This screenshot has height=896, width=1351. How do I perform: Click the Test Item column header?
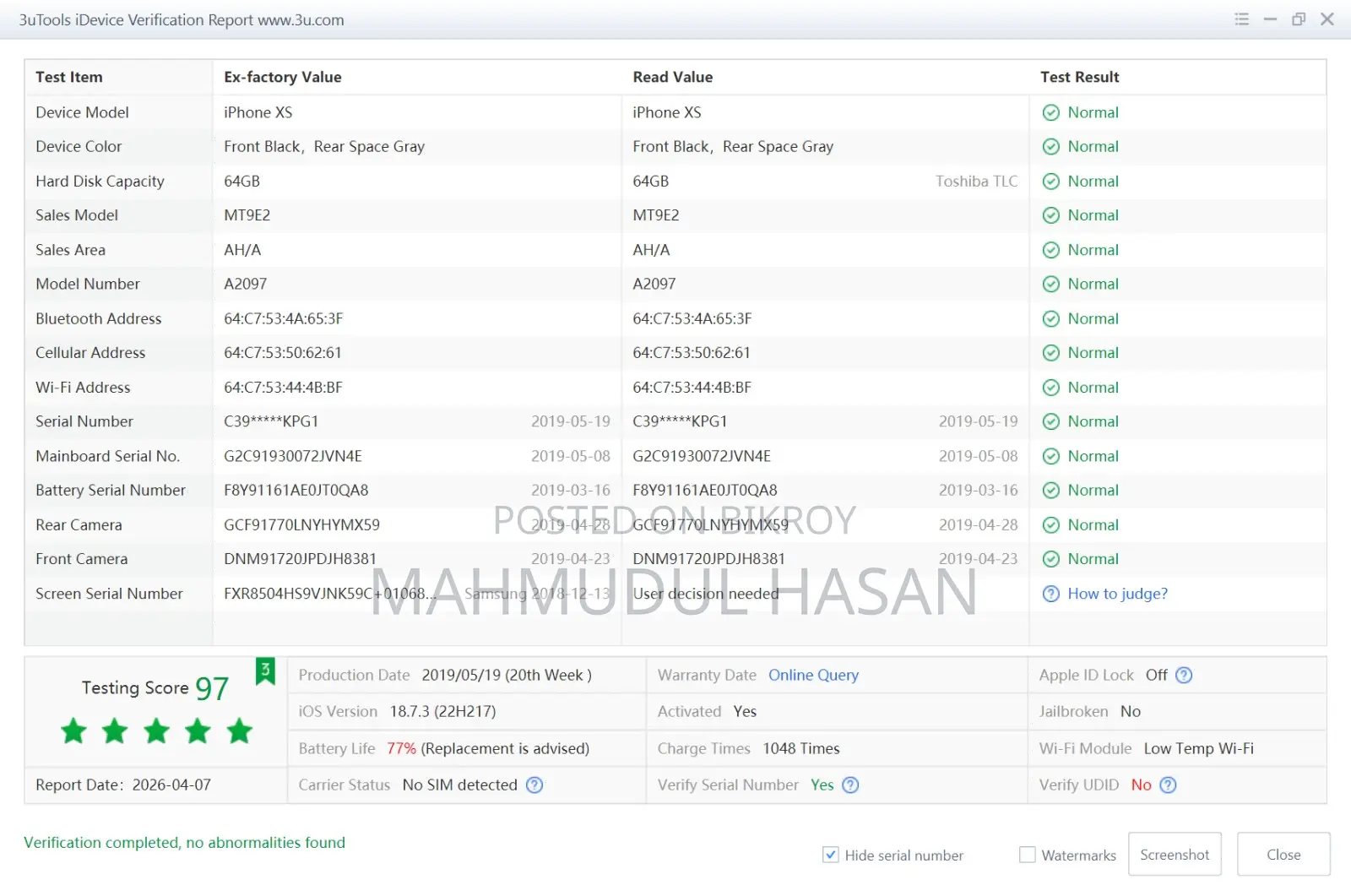click(69, 77)
